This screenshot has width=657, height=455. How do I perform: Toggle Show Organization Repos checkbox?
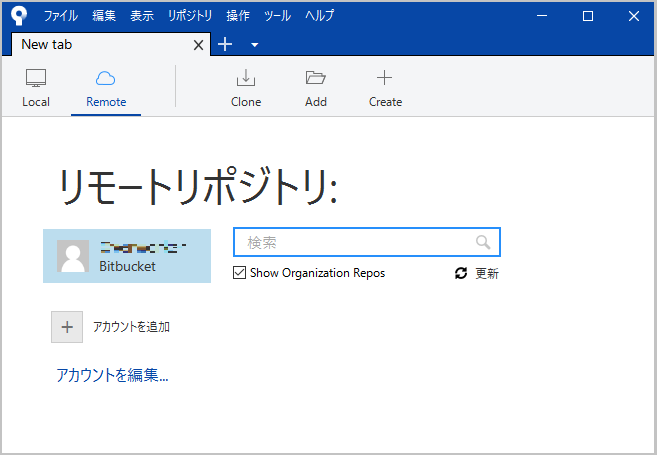click(x=239, y=273)
